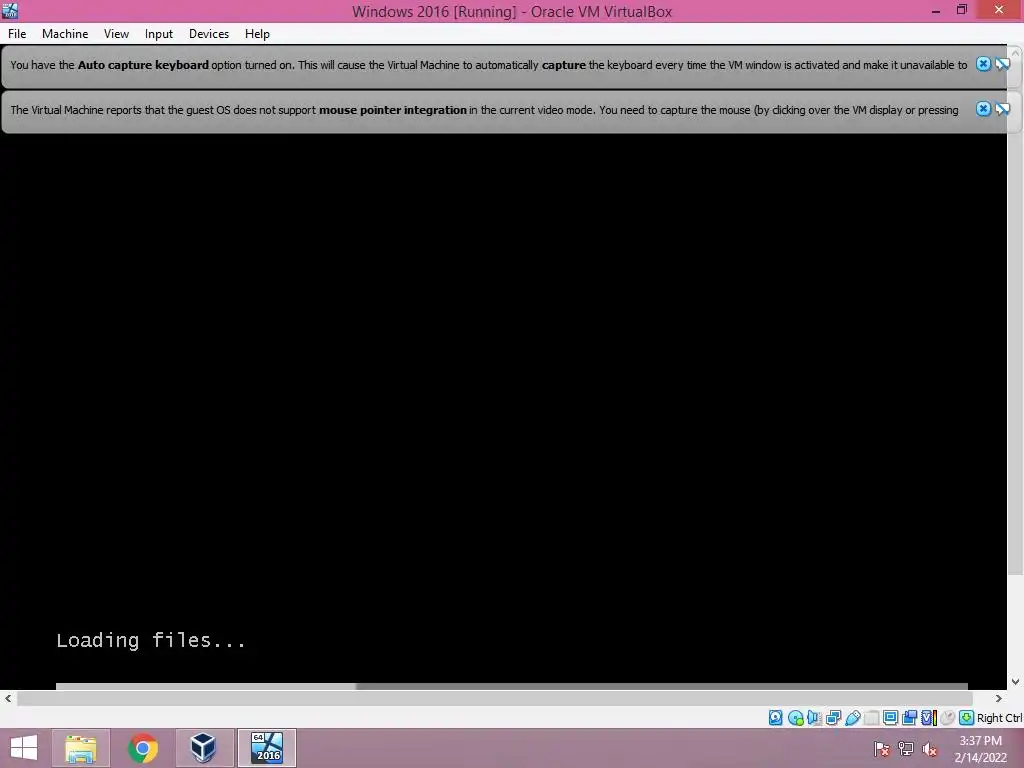Open File Explorer from the taskbar
The image size is (1024, 768).
[x=81, y=748]
